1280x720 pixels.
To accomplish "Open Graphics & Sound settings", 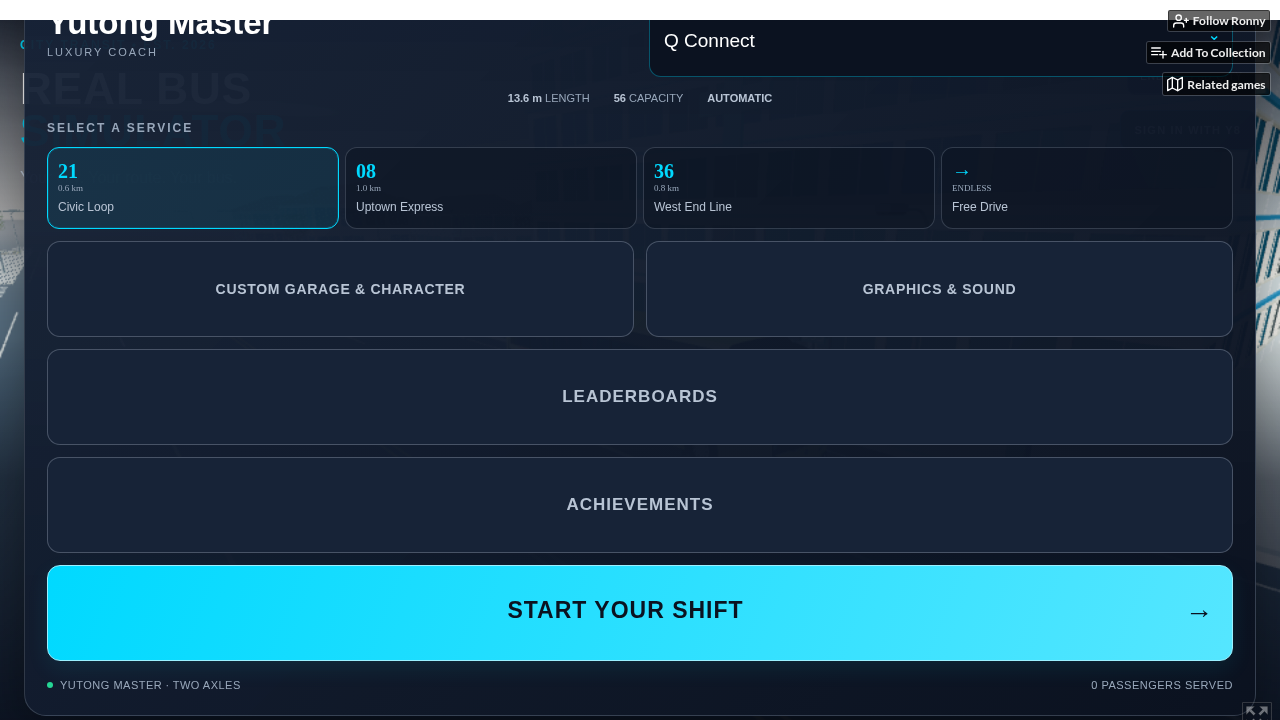I will tap(939, 289).
